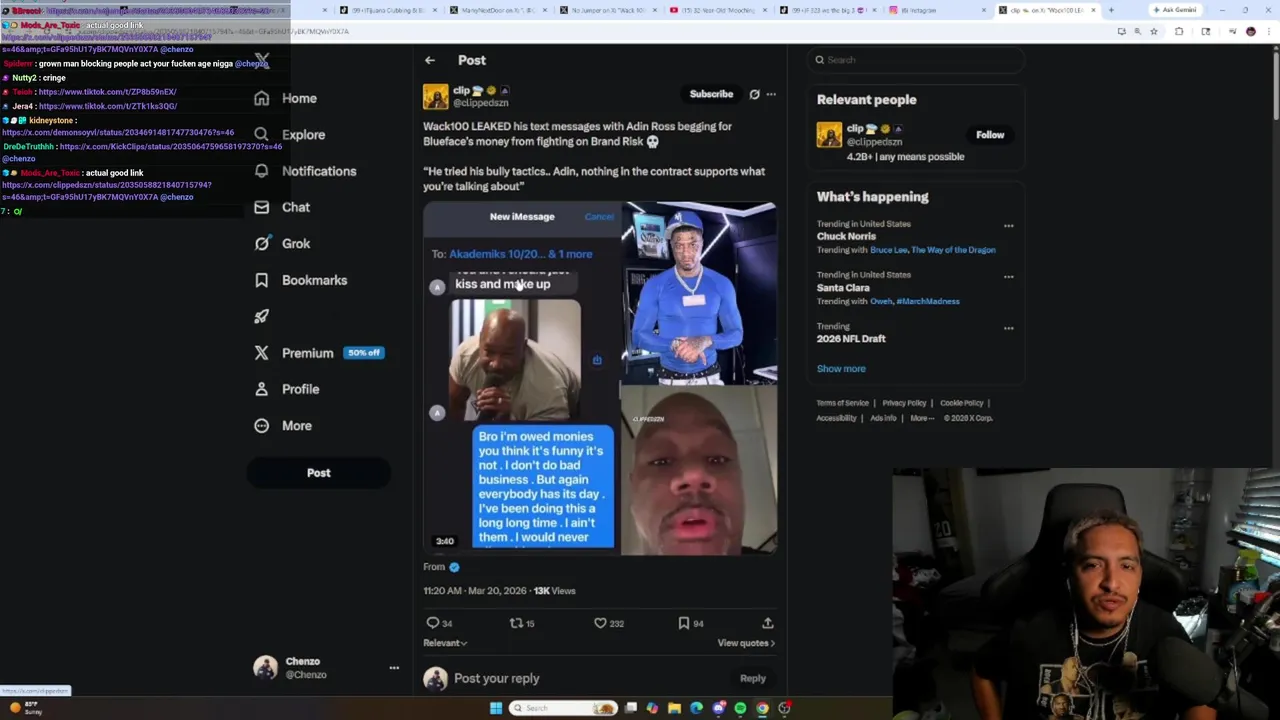
Task: Open File Explorer from taskbar
Action: pyautogui.click(x=674, y=708)
